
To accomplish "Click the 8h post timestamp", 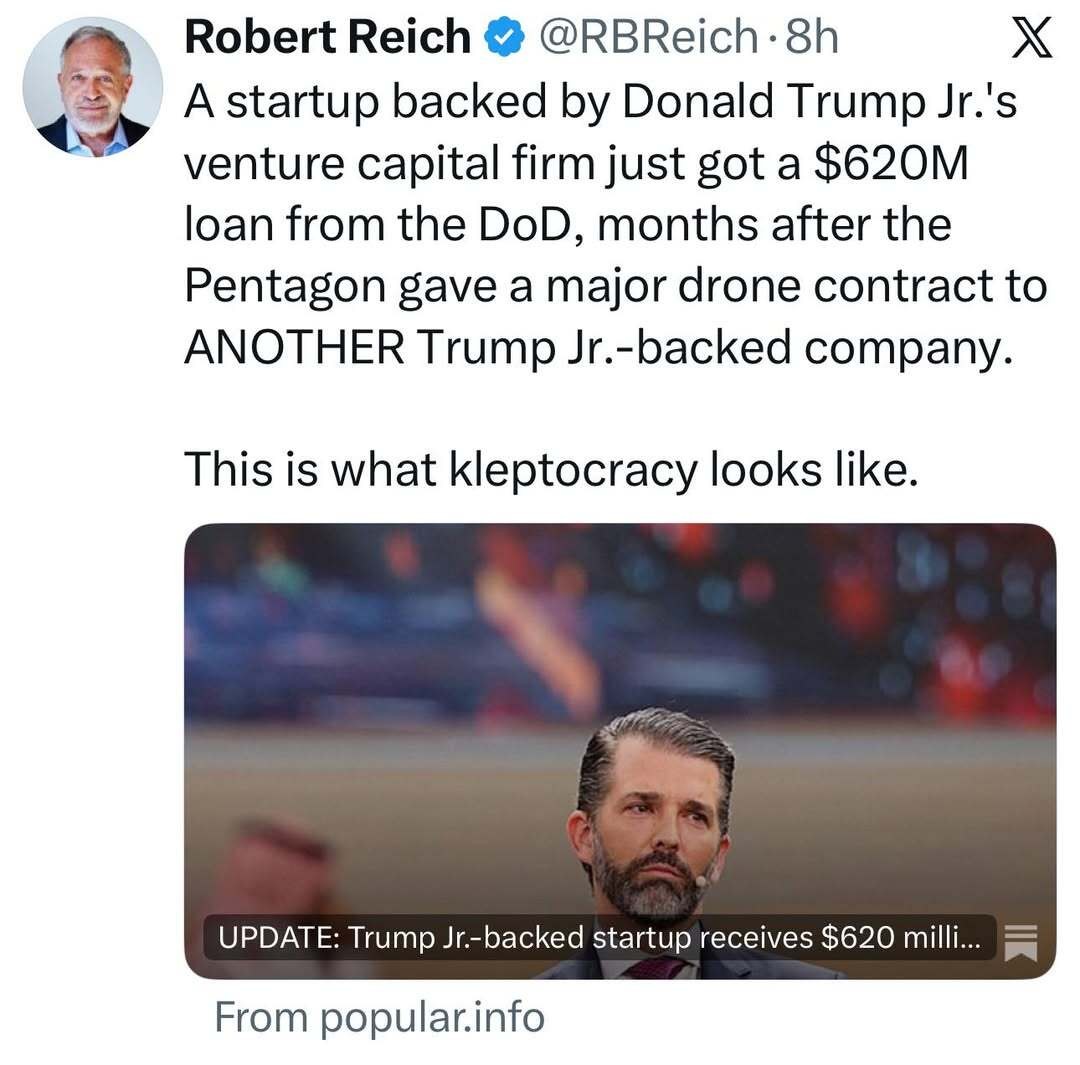I will point(811,39).
